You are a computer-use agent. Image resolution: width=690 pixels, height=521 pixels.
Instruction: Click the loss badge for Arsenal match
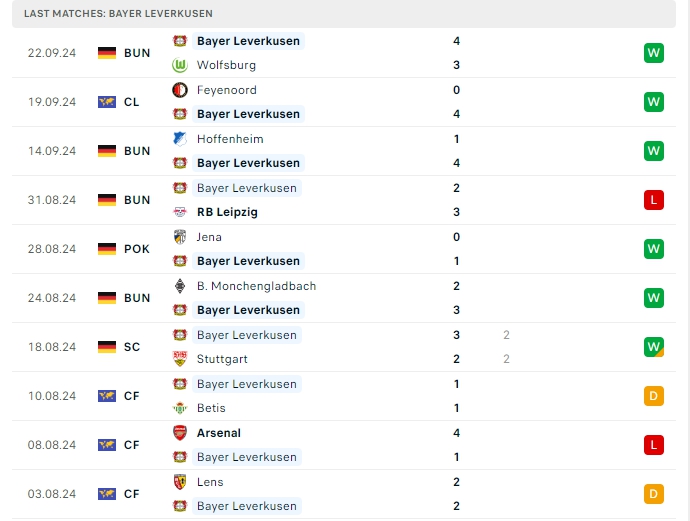pos(654,445)
